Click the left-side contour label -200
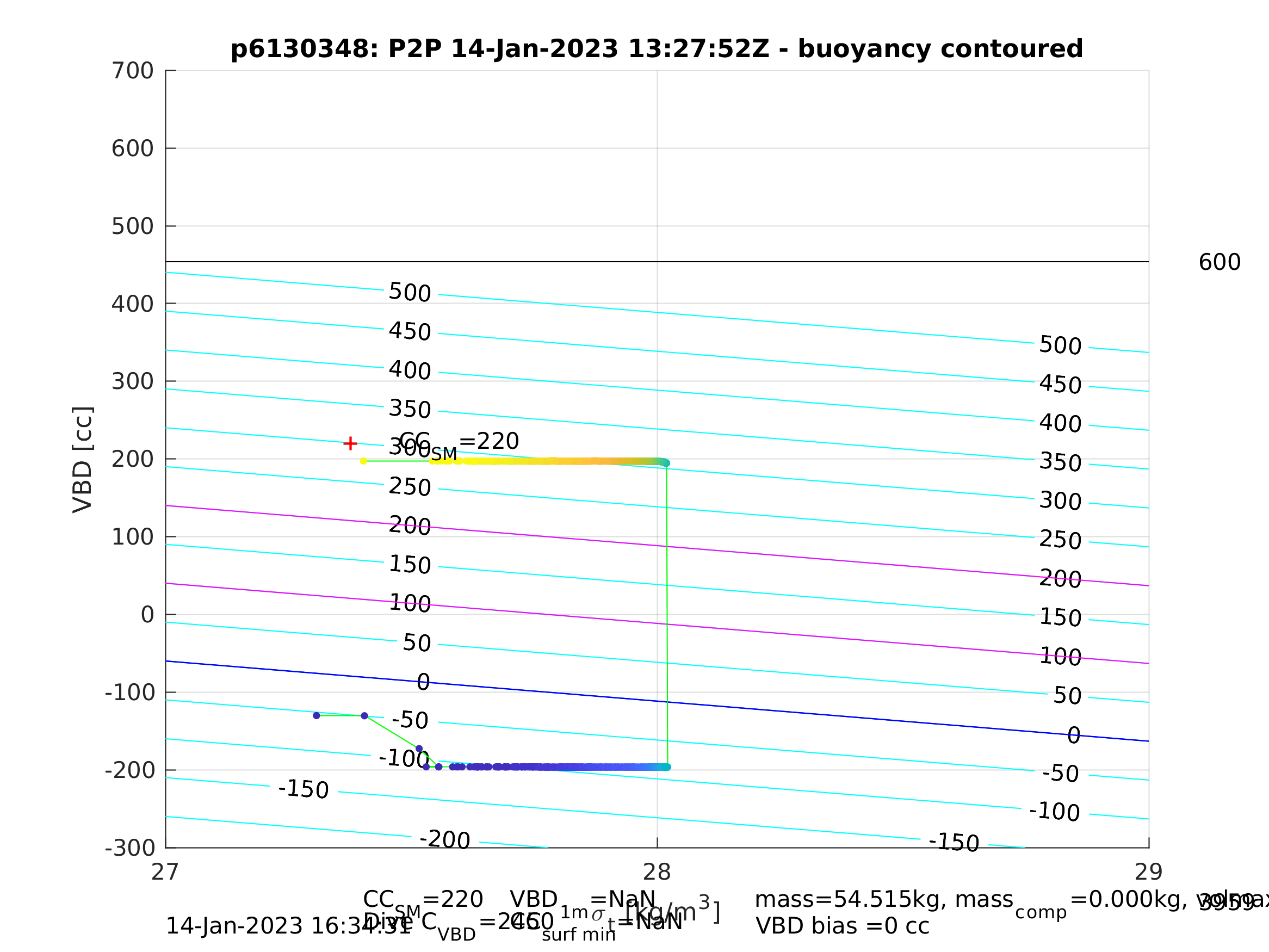This screenshot has height=952, width=1269. pyautogui.click(x=445, y=839)
